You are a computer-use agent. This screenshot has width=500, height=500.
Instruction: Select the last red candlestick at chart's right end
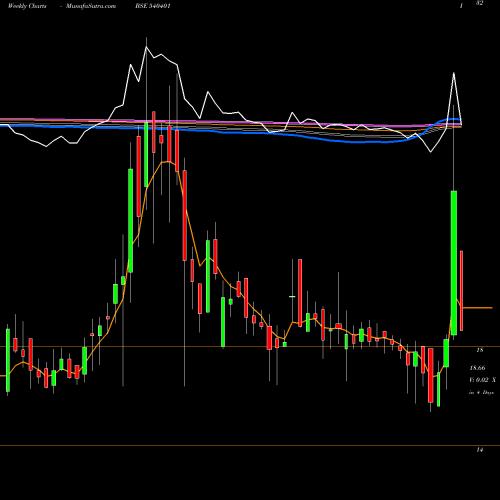462,291
